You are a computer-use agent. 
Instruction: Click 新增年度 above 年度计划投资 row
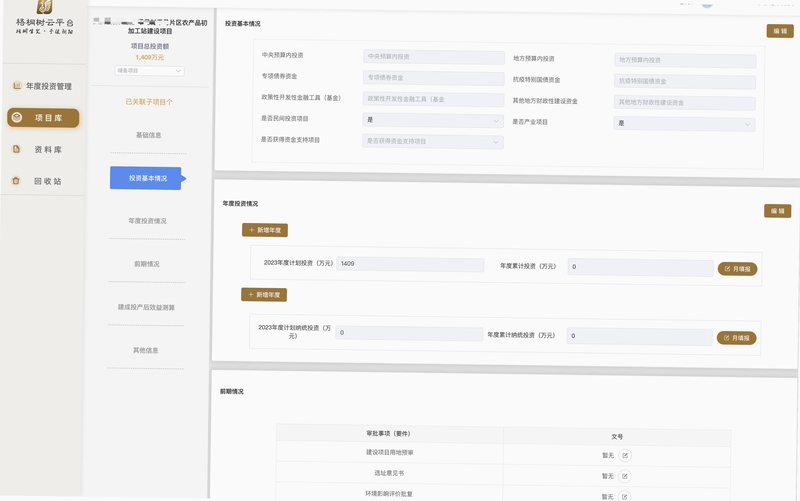[265, 230]
